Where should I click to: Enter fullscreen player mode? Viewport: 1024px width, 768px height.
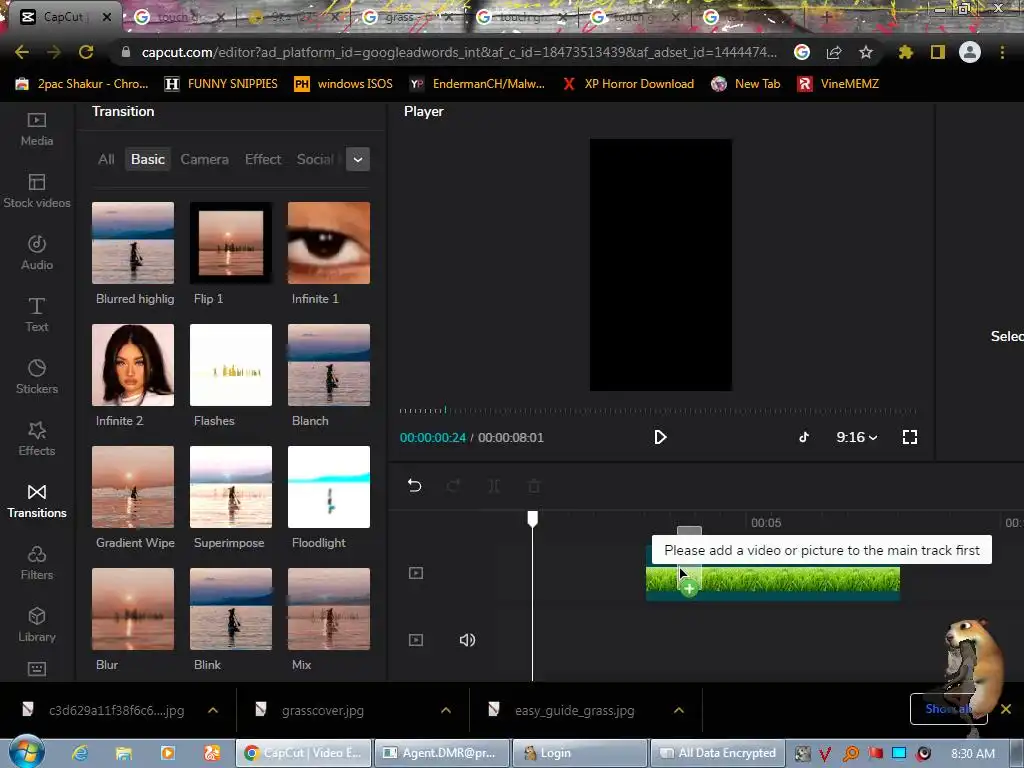point(910,437)
